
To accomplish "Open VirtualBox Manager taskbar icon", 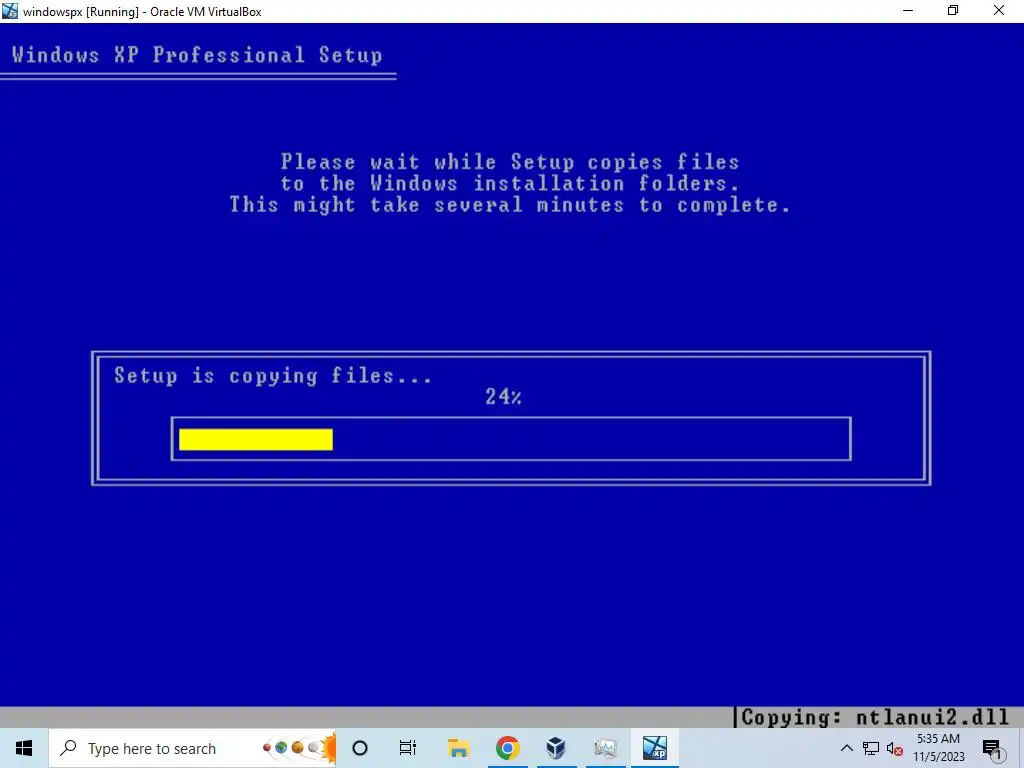I will pos(556,748).
